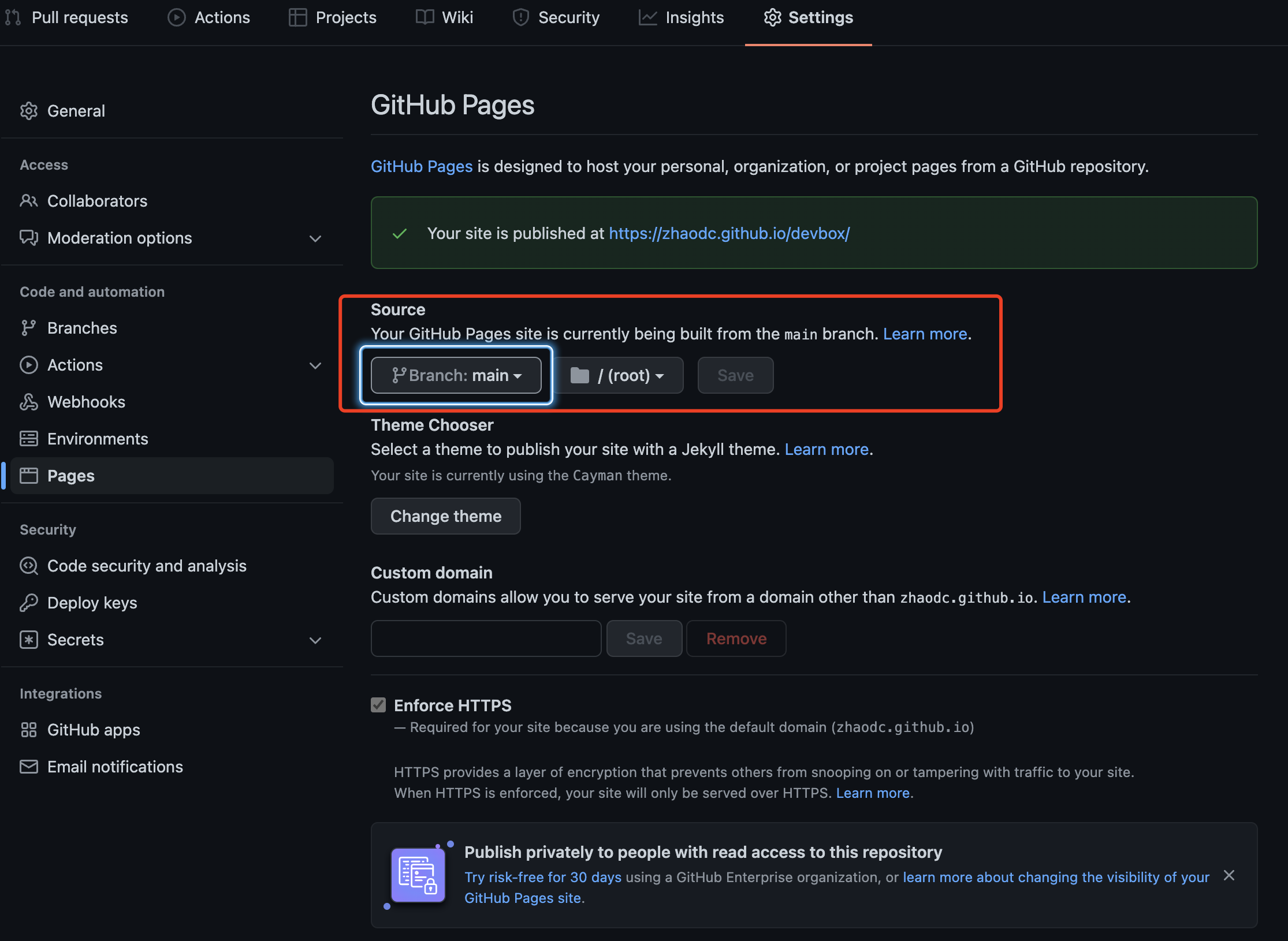
Task: Click the green checkmark in published notice
Action: pos(400,234)
